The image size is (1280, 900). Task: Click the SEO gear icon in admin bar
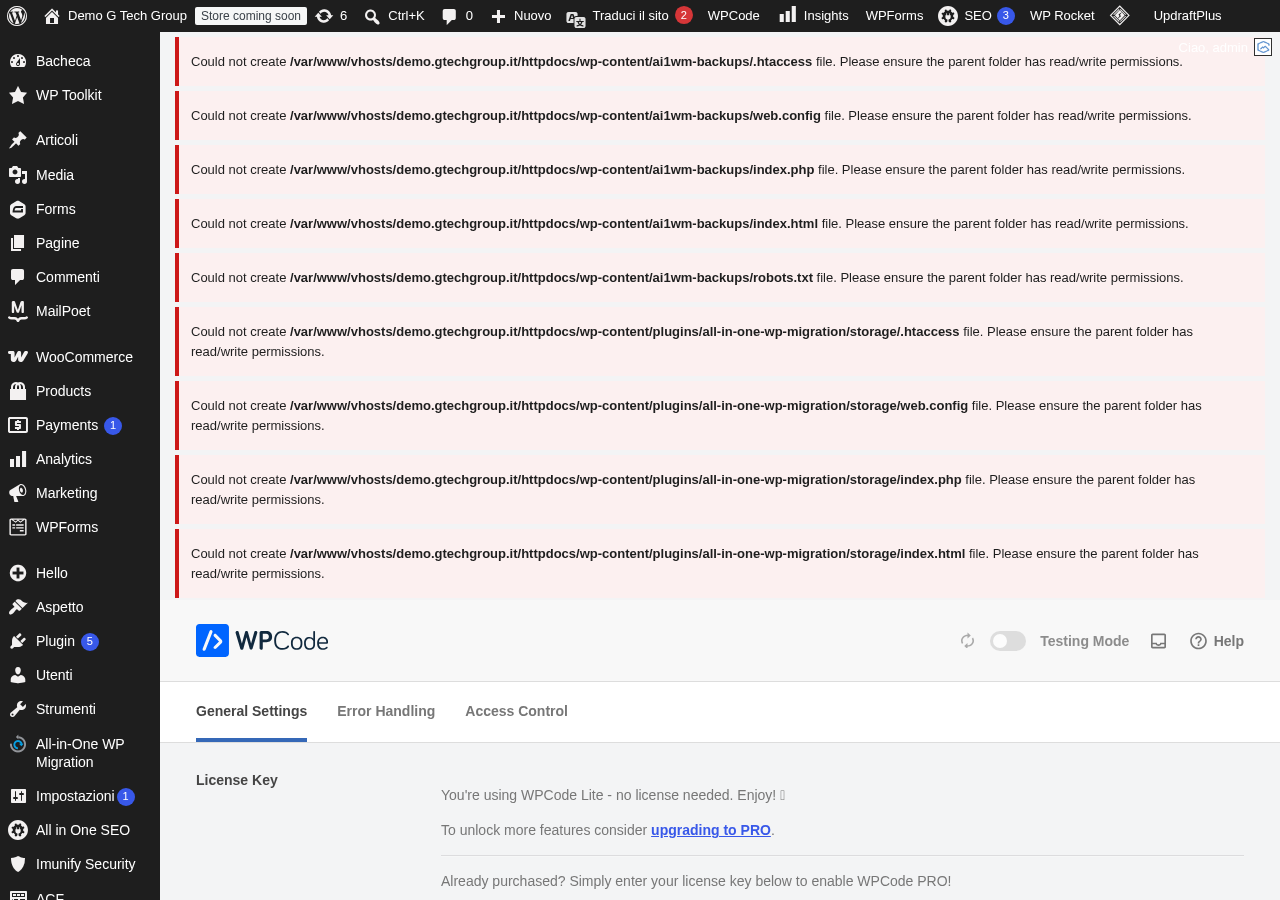(948, 16)
